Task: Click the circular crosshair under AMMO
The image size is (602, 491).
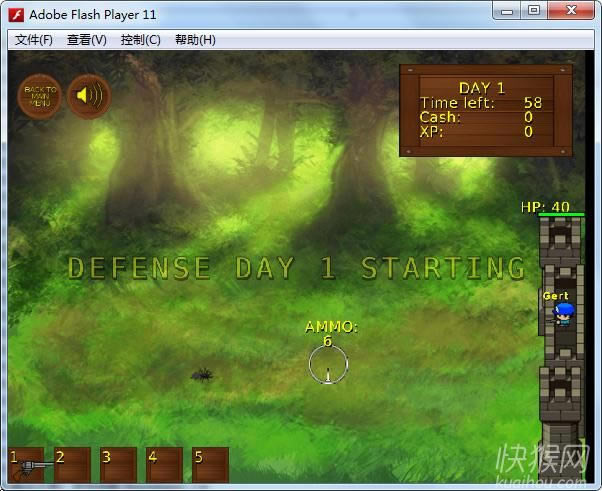Action: click(327, 364)
